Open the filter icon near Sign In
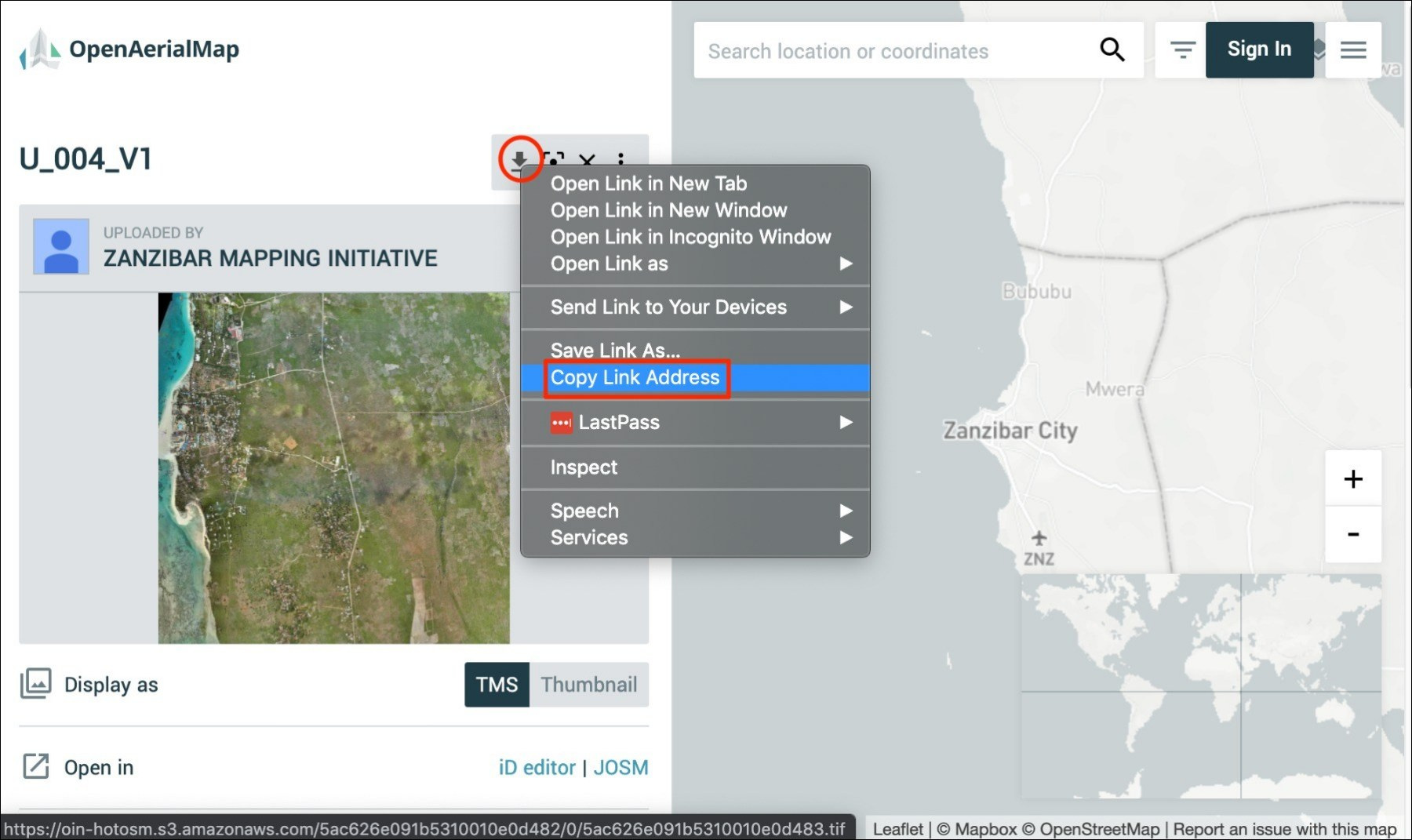The height and width of the screenshot is (840, 1412). point(1181,49)
